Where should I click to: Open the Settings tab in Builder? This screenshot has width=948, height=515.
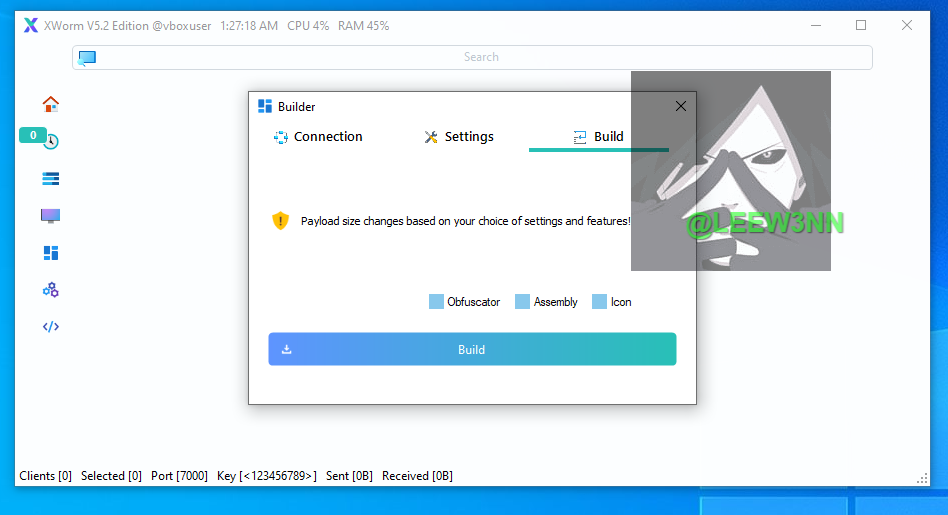click(458, 137)
